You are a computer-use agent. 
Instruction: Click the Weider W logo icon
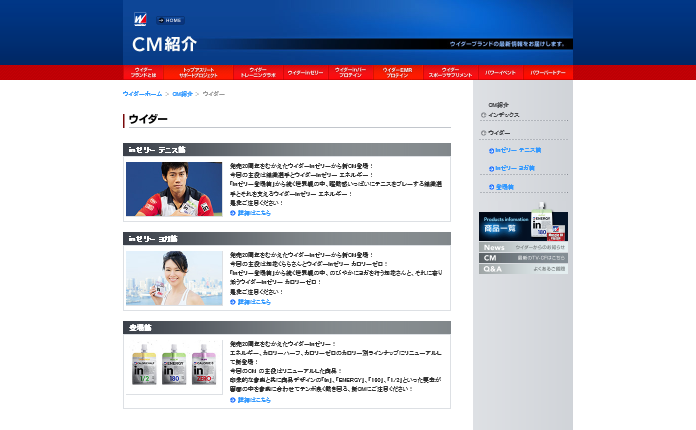coord(140,20)
